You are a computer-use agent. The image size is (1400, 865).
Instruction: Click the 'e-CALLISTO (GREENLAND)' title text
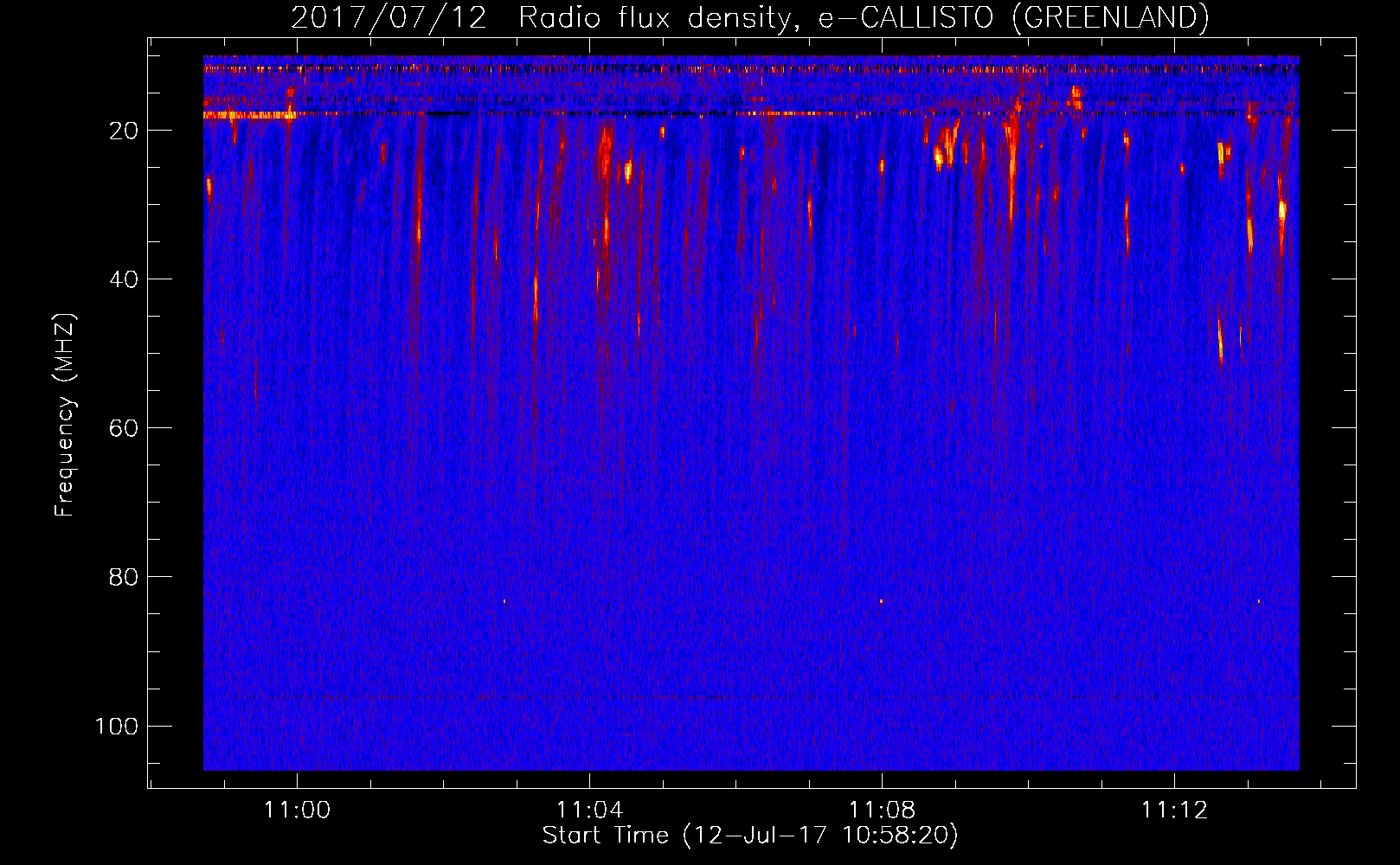tap(1013, 17)
